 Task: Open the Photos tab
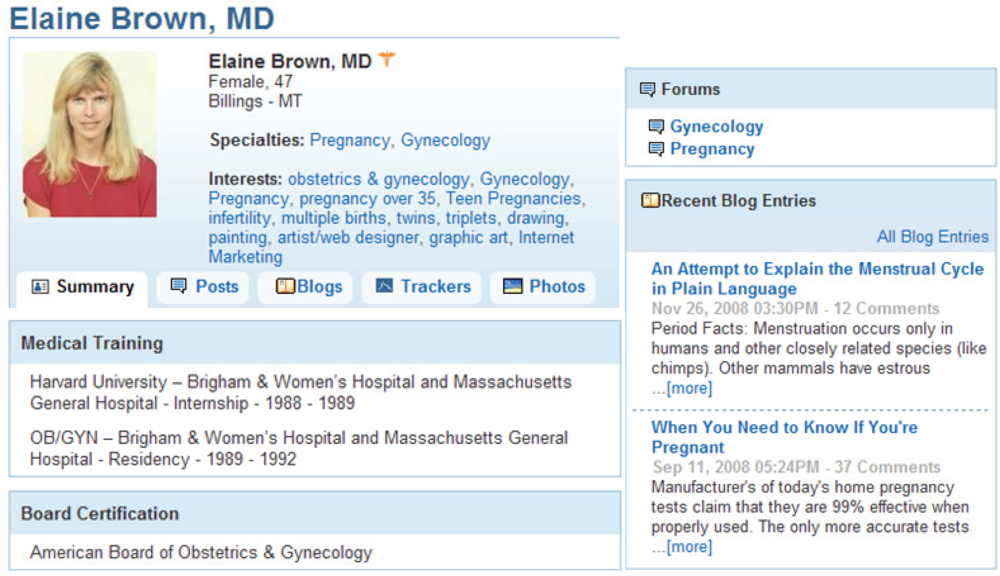click(545, 287)
